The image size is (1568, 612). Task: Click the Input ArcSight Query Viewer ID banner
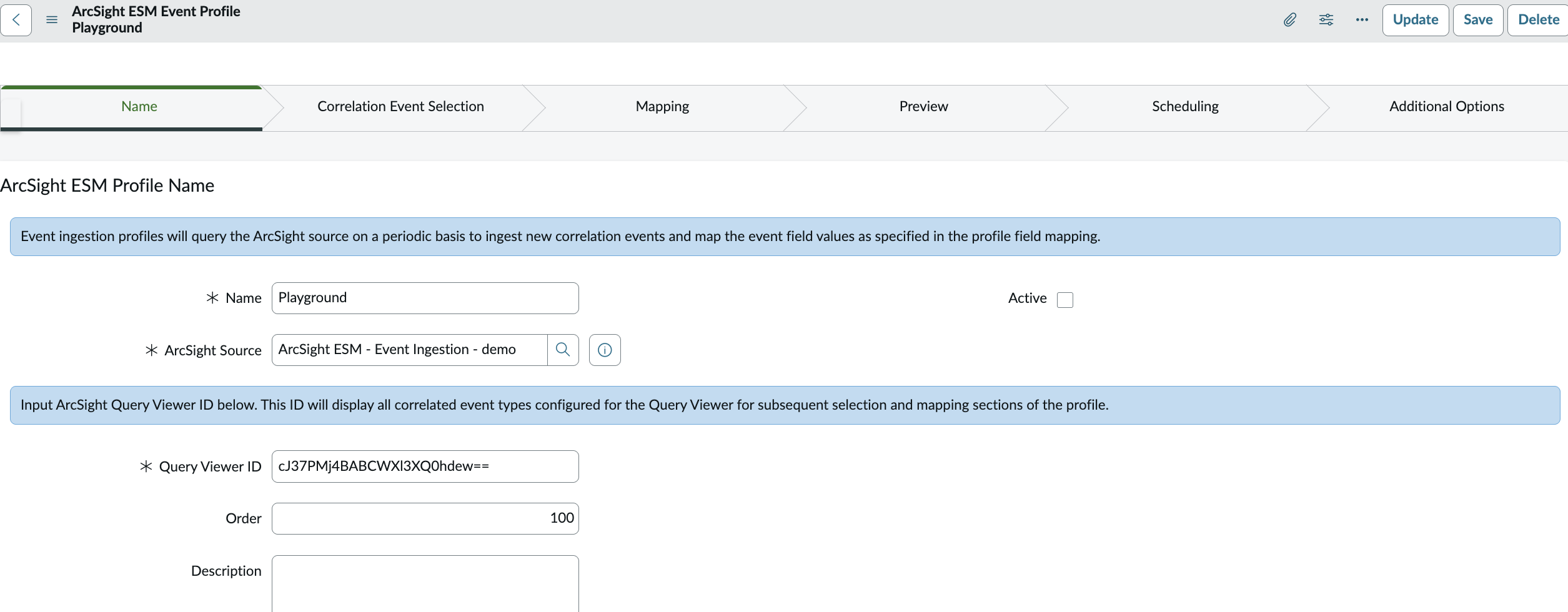(x=785, y=405)
